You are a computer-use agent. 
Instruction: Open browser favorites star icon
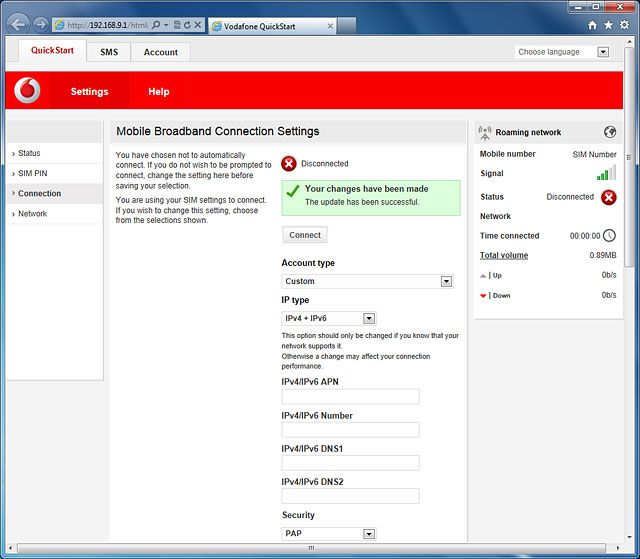[x=609, y=24]
